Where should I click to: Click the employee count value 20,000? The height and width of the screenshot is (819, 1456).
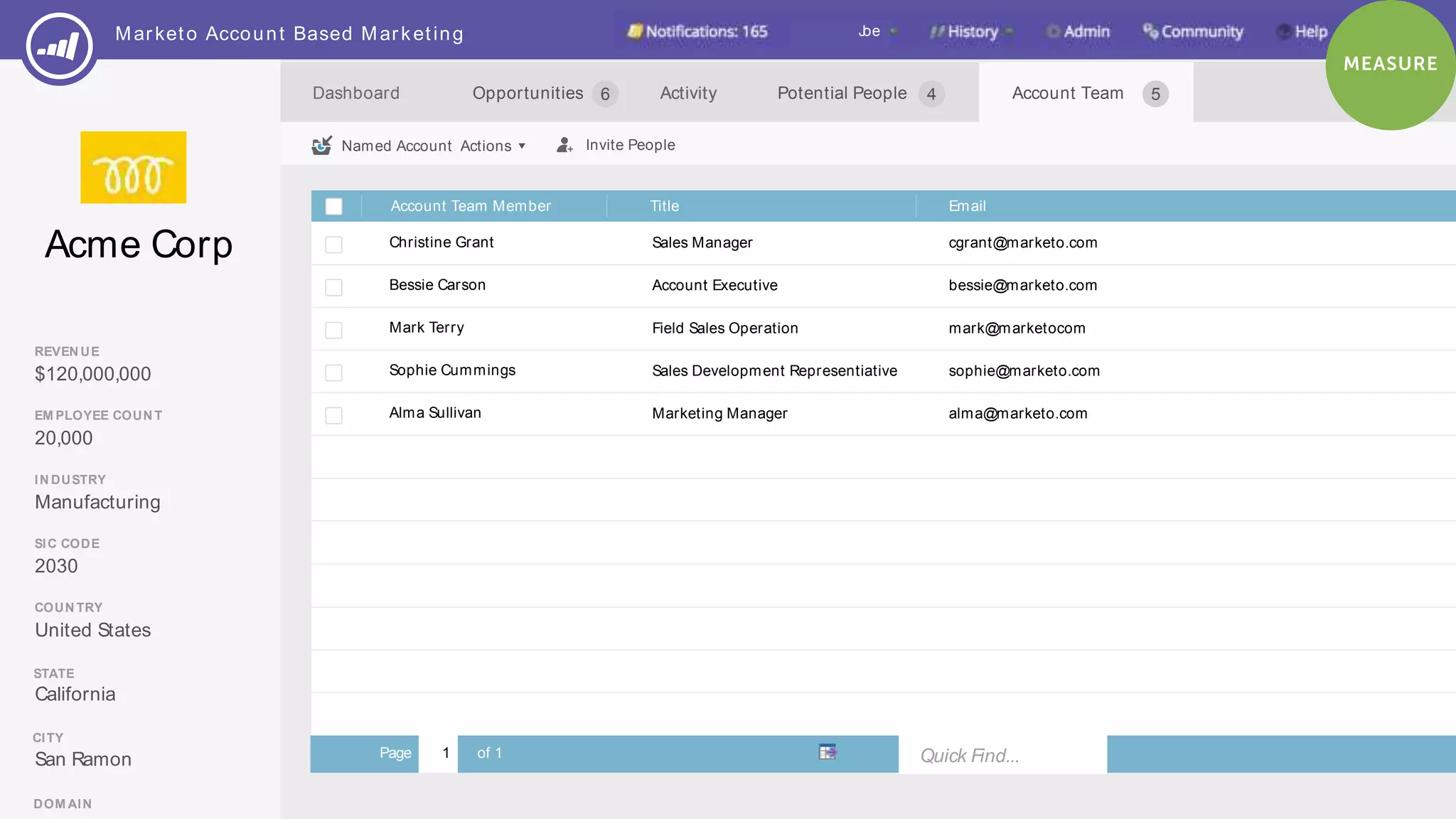[63, 438]
